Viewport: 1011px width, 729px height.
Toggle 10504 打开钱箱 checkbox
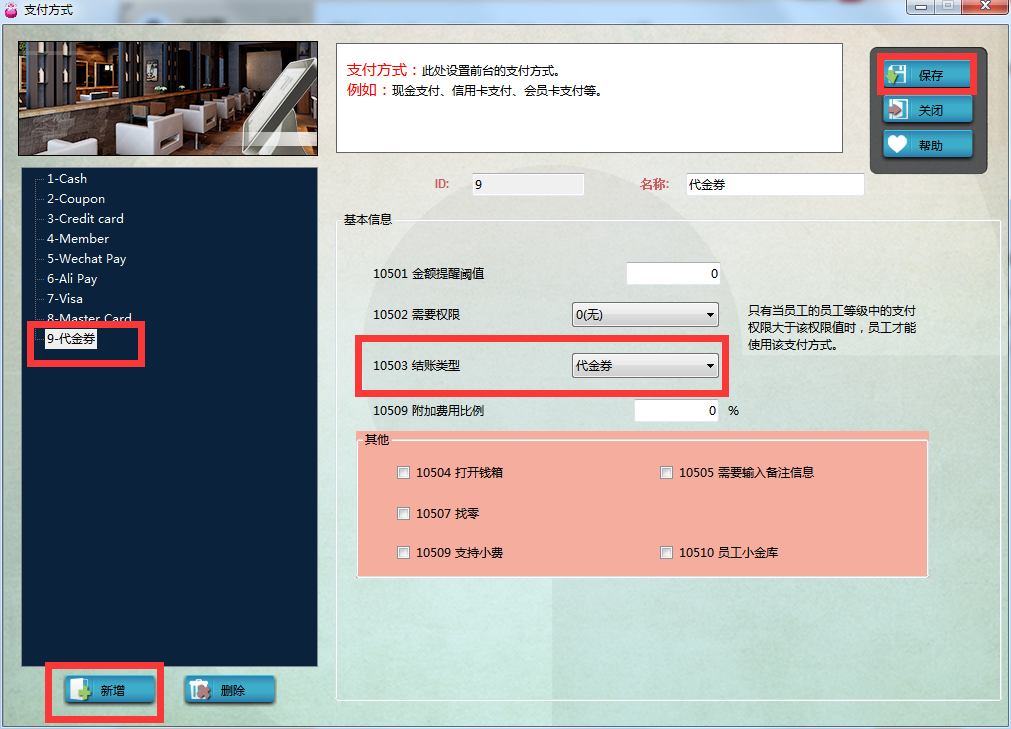[403, 472]
